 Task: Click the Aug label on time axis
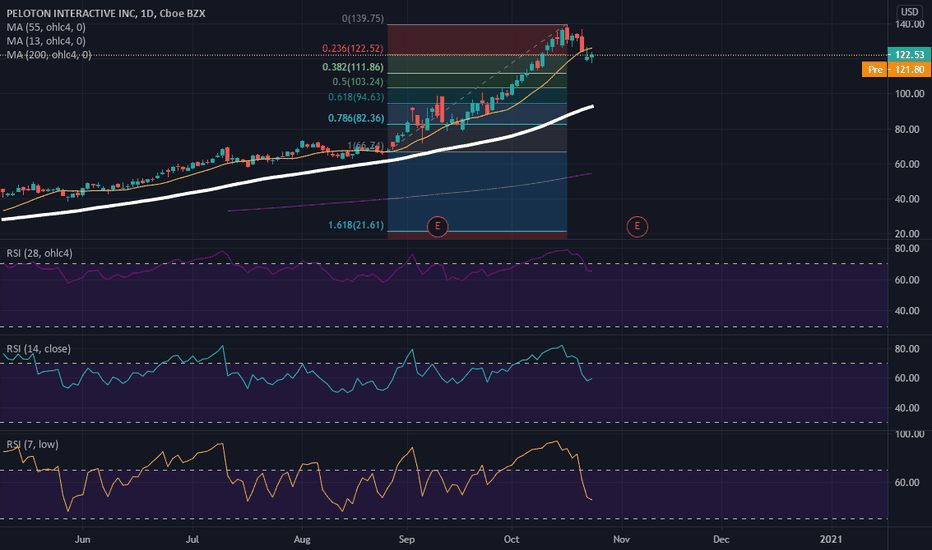pos(302,539)
